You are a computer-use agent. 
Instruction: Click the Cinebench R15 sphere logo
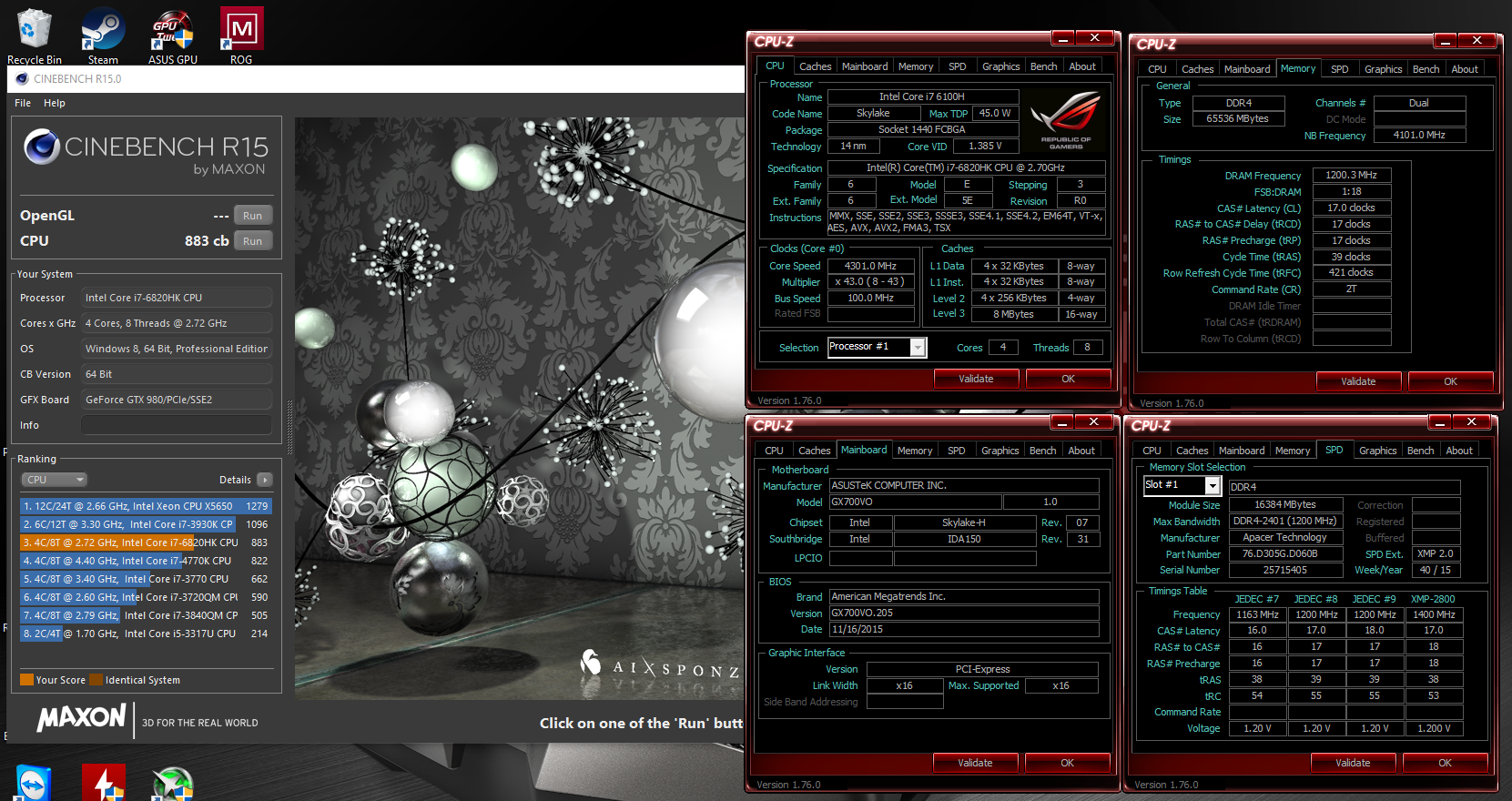(x=41, y=147)
